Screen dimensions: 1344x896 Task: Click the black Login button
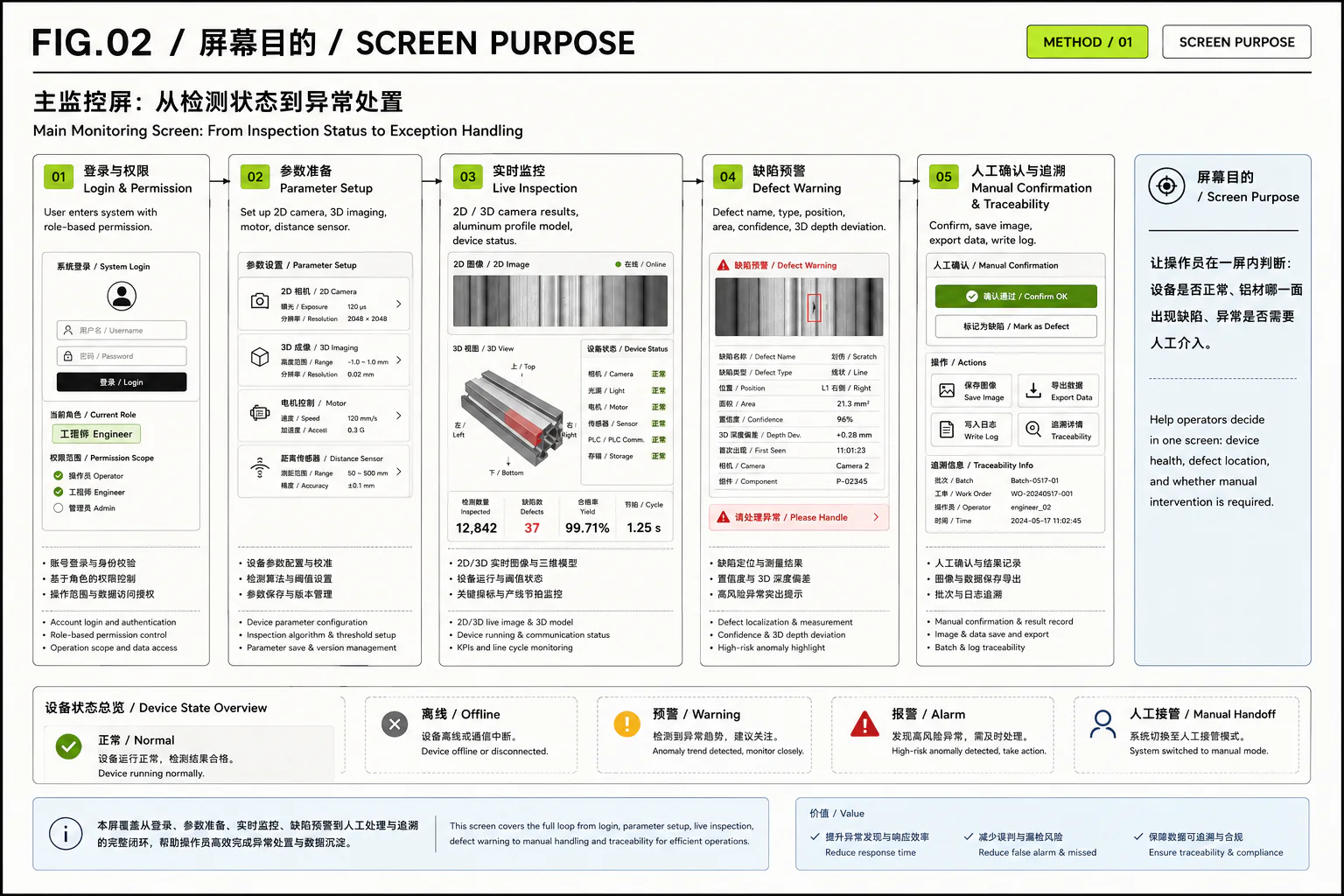click(122, 382)
